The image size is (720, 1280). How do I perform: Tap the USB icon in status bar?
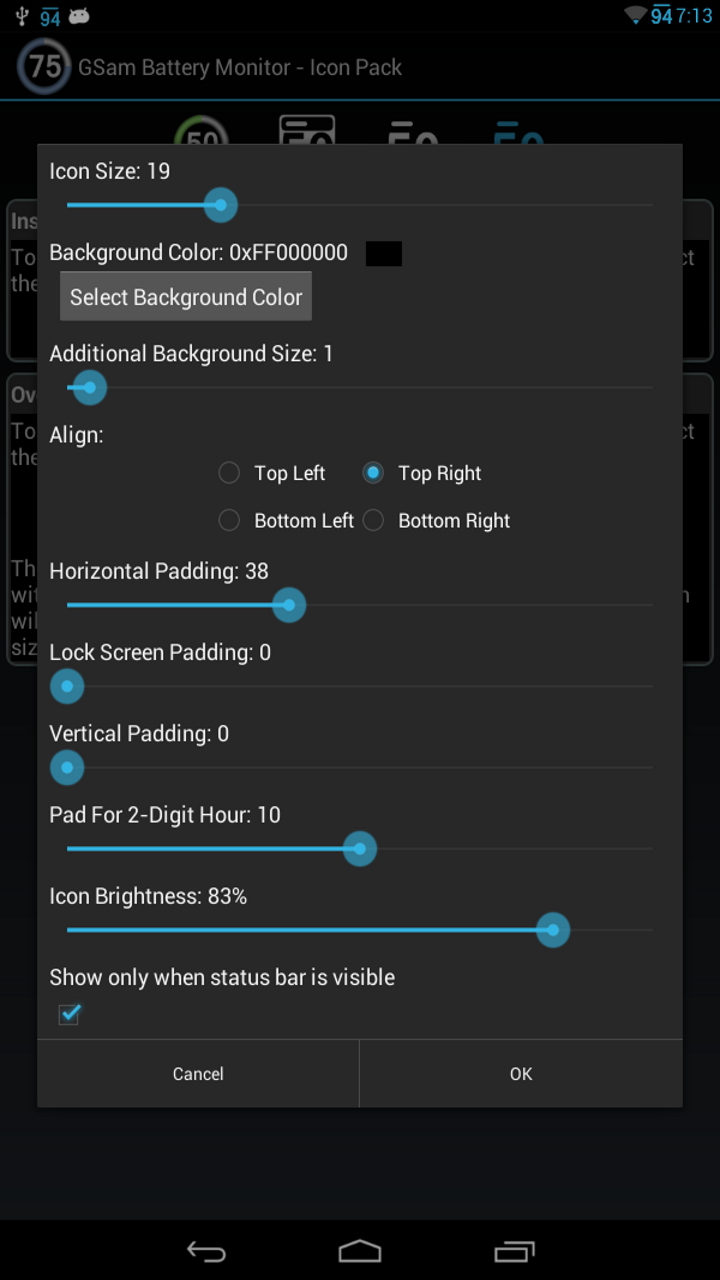pos(22,17)
